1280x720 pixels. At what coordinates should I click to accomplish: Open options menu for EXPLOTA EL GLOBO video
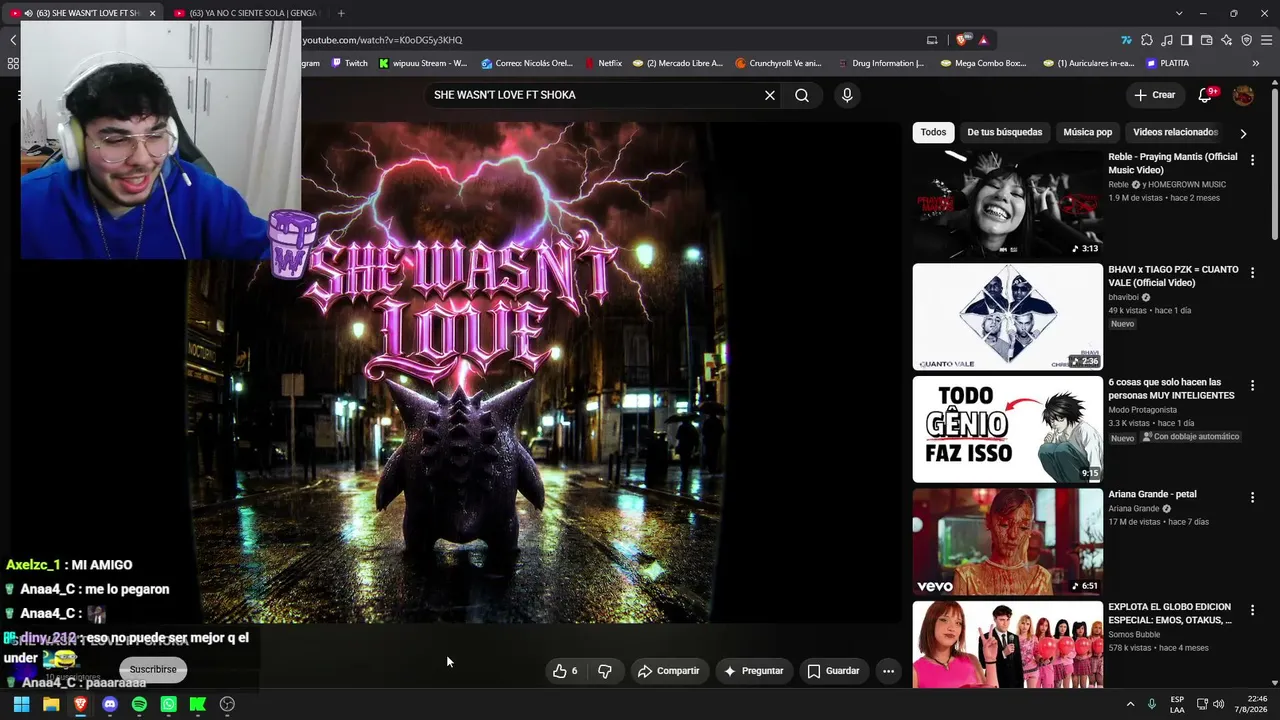pos(1252,610)
